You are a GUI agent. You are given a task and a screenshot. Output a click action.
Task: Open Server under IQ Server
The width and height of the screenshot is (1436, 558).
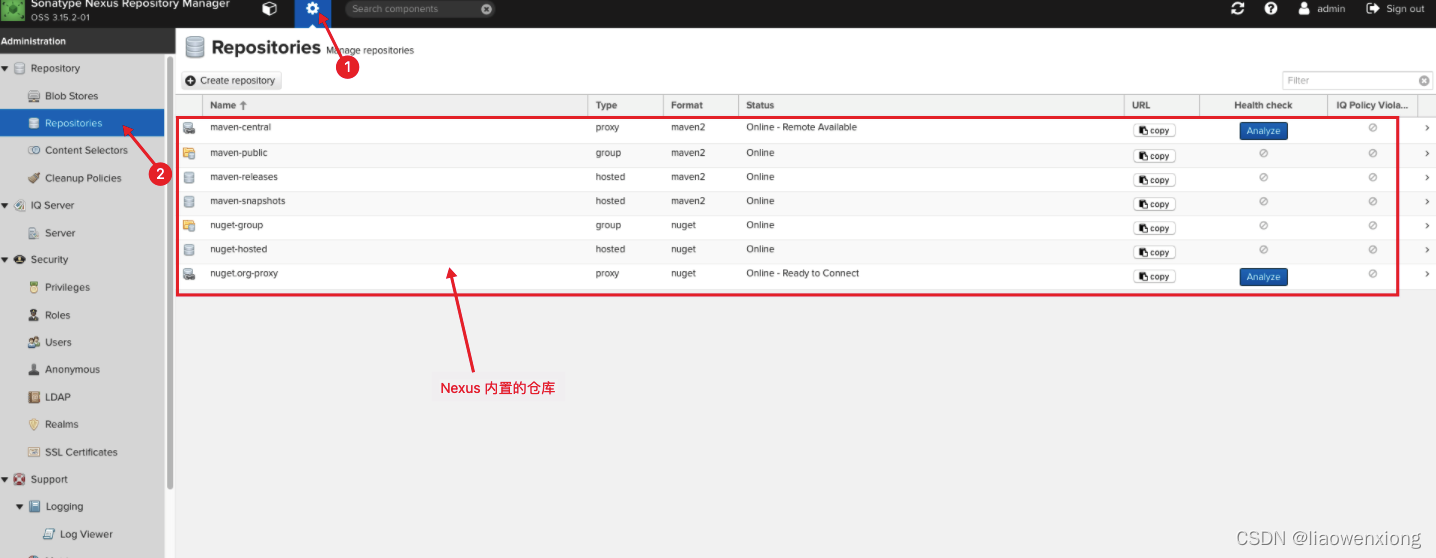coord(59,233)
